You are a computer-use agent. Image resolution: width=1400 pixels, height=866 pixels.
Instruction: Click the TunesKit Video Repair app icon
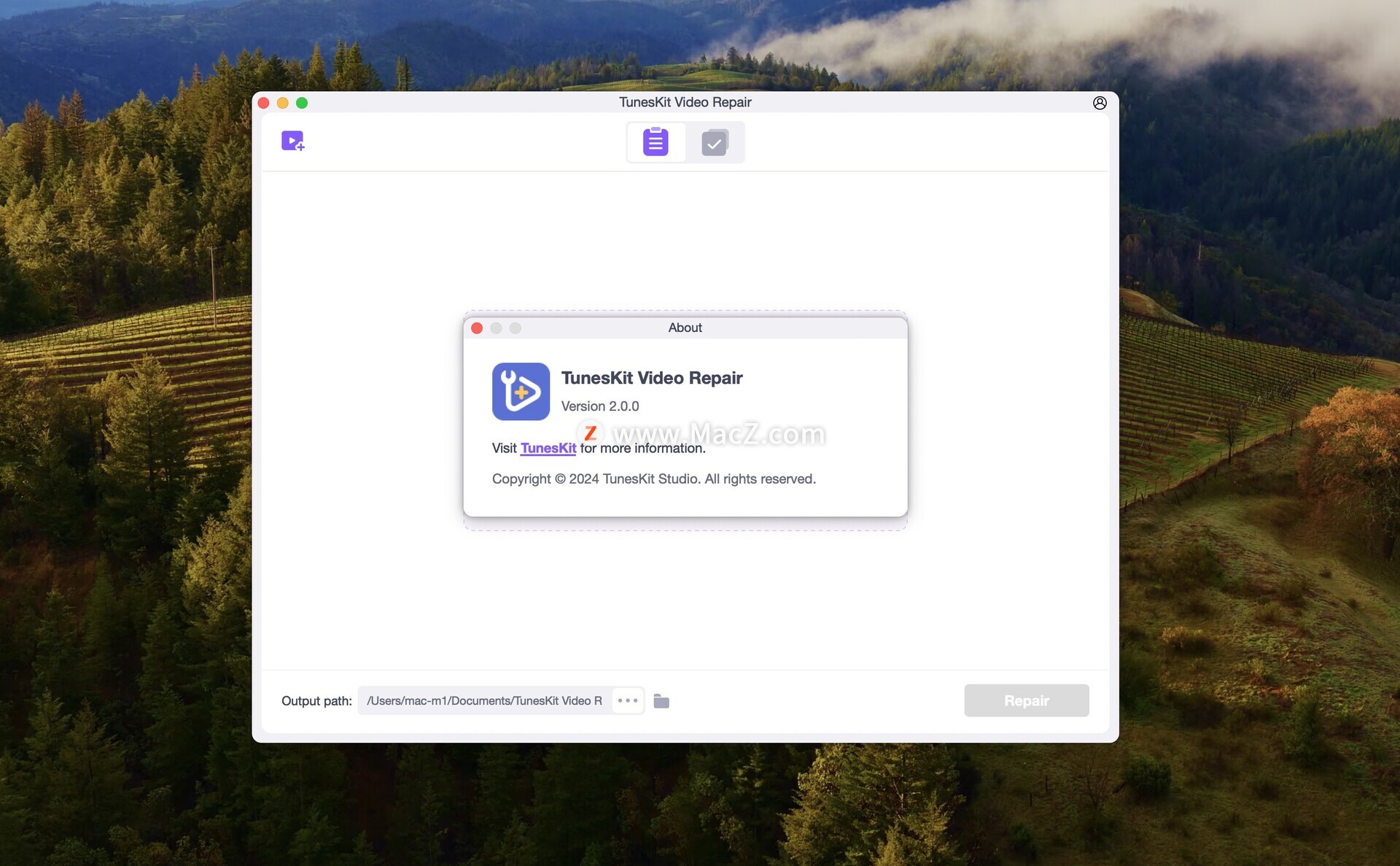coord(521,391)
